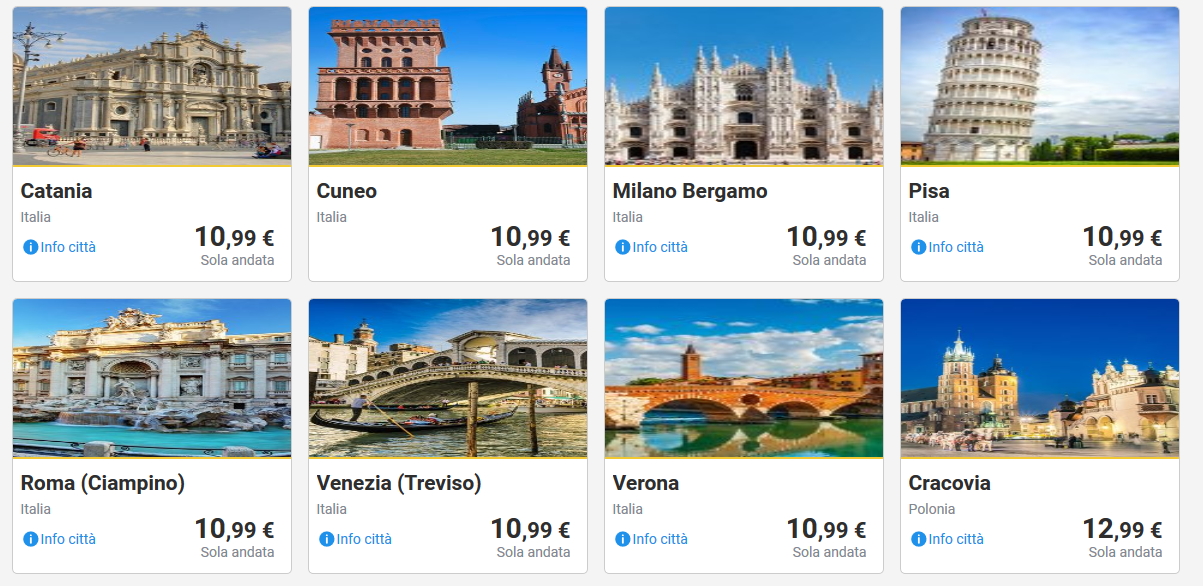The image size is (1203, 586).
Task: Open the Cracovia night square image
Action: 1040,378
